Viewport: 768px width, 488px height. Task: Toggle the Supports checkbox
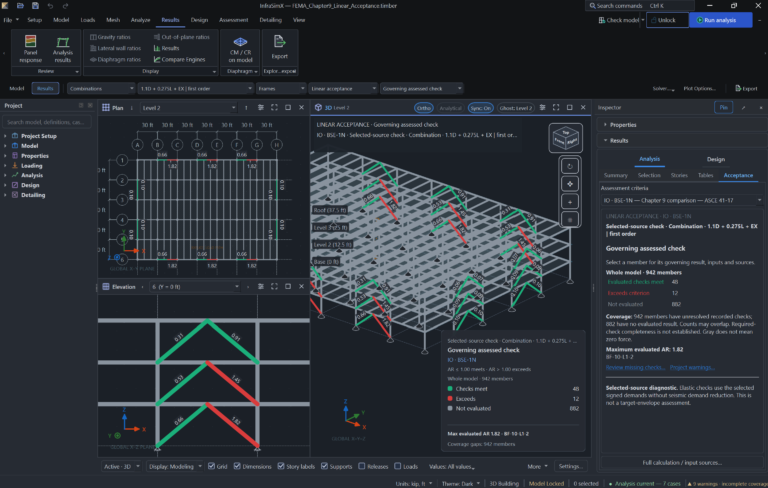pos(324,466)
